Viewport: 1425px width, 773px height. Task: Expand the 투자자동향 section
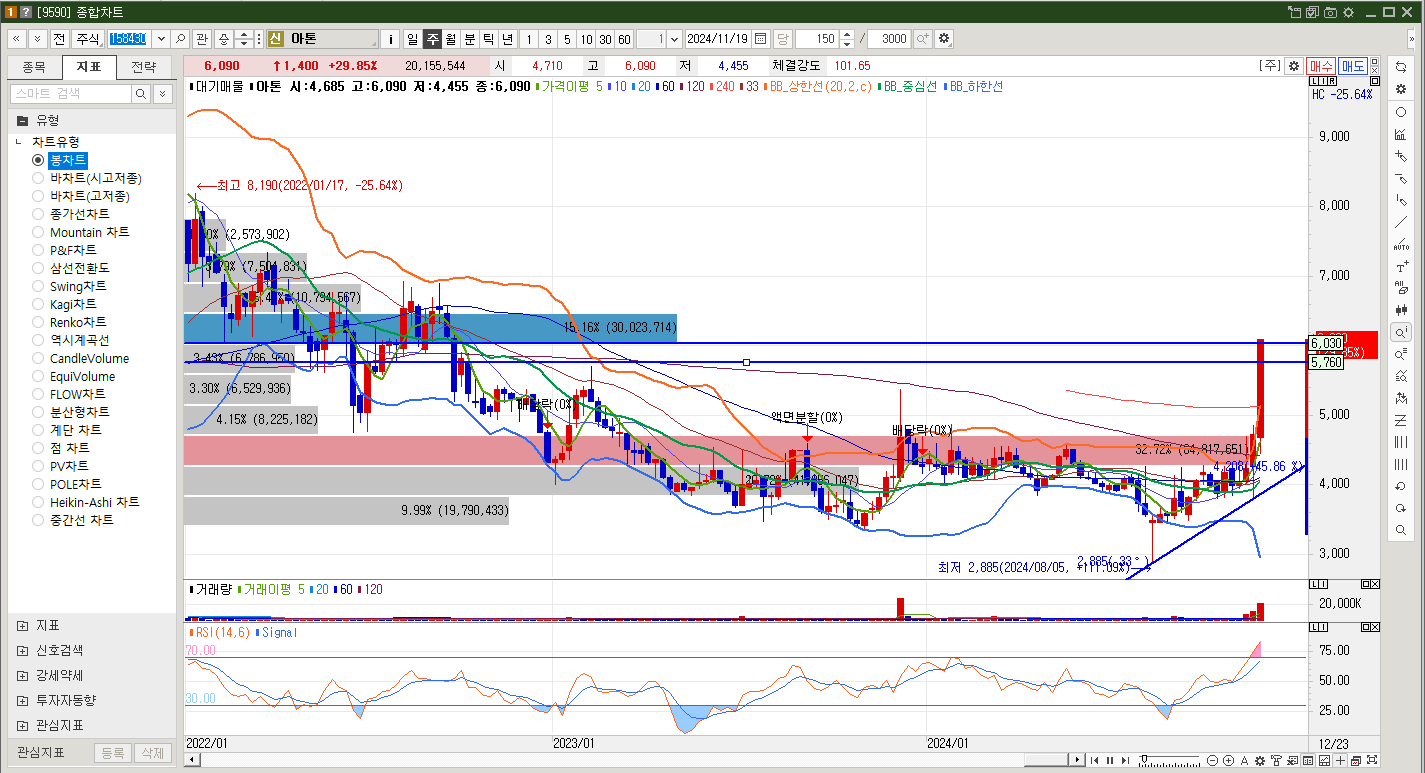22,700
